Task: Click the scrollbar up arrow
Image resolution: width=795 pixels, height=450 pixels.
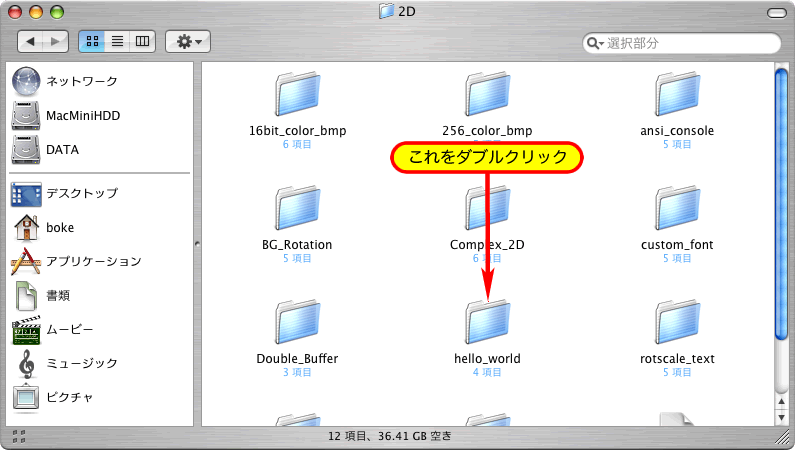Action: 781,402
